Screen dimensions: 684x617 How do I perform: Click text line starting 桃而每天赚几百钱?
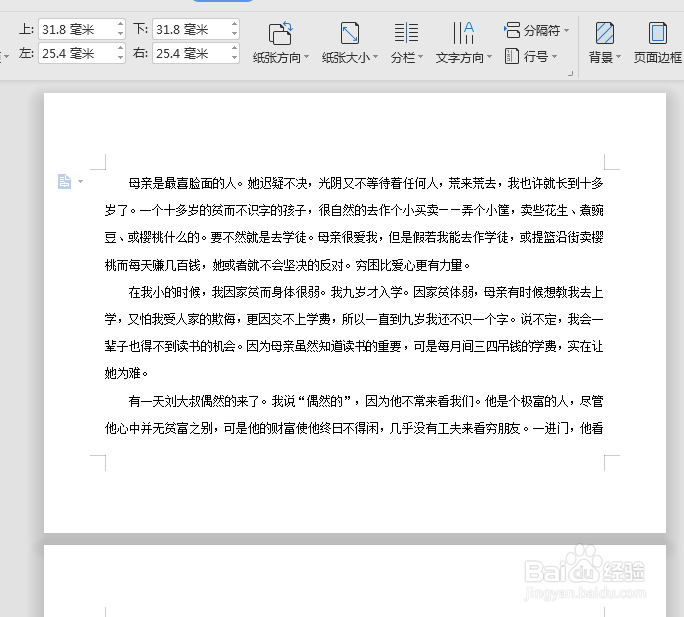tap(287, 265)
